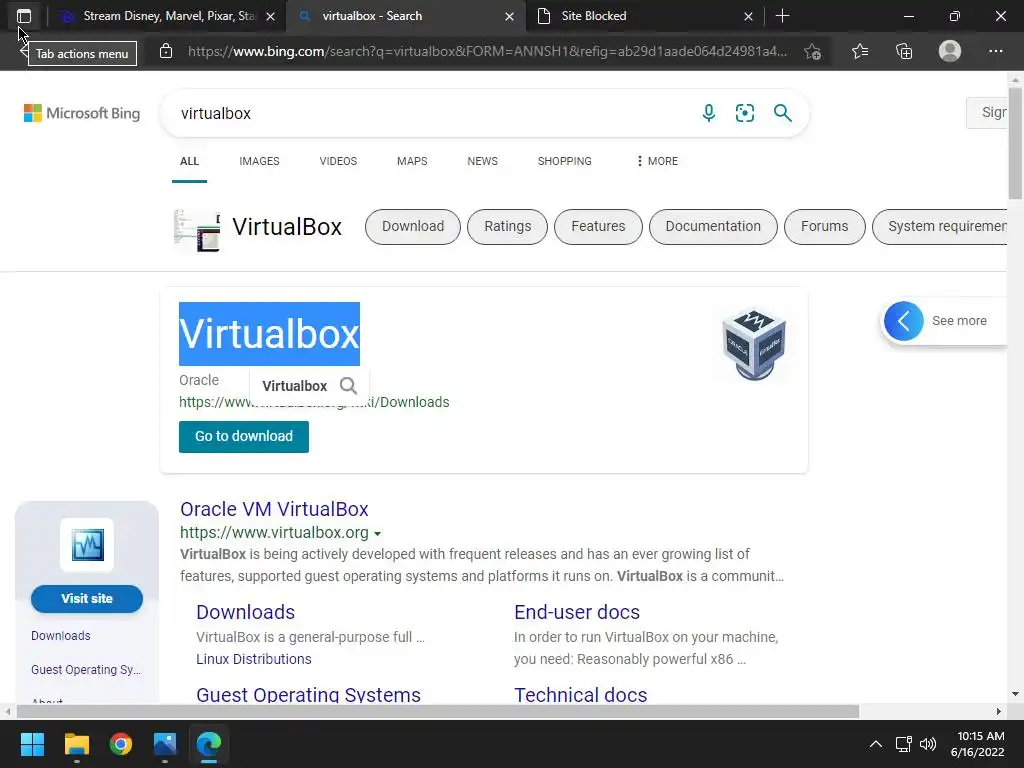This screenshot has width=1024, height=768.
Task: Select the virtualbox - Search tab
Action: [405, 16]
